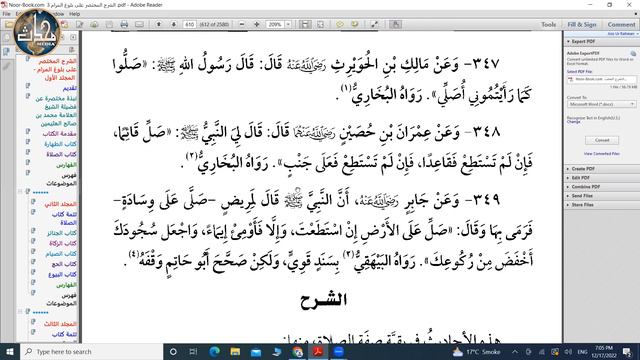The image size is (640, 360).
Task: Open the Windows Start menu
Action: pyautogui.click(x=10, y=351)
